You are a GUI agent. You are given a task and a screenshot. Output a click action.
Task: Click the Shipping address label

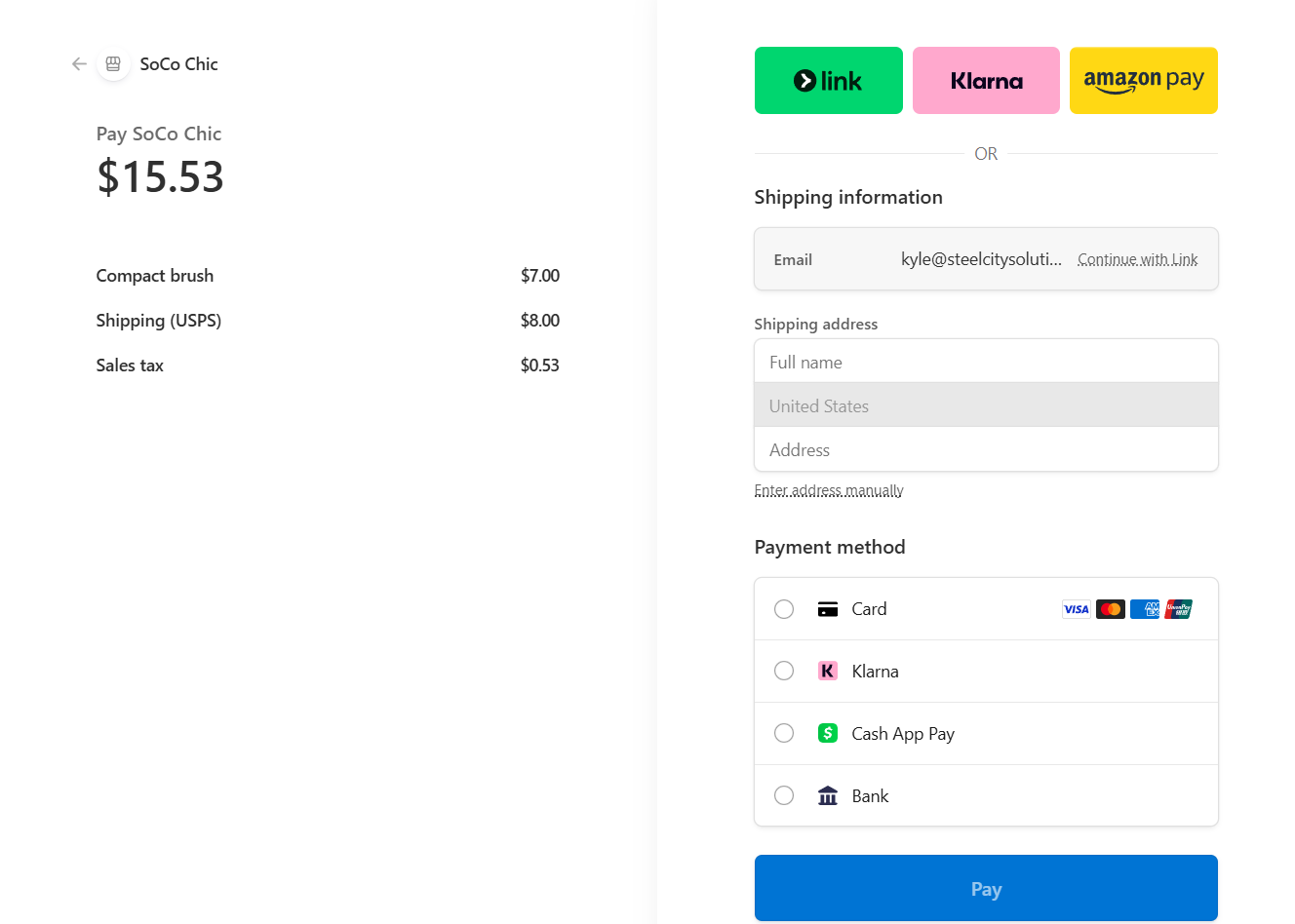tap(816, 324)
